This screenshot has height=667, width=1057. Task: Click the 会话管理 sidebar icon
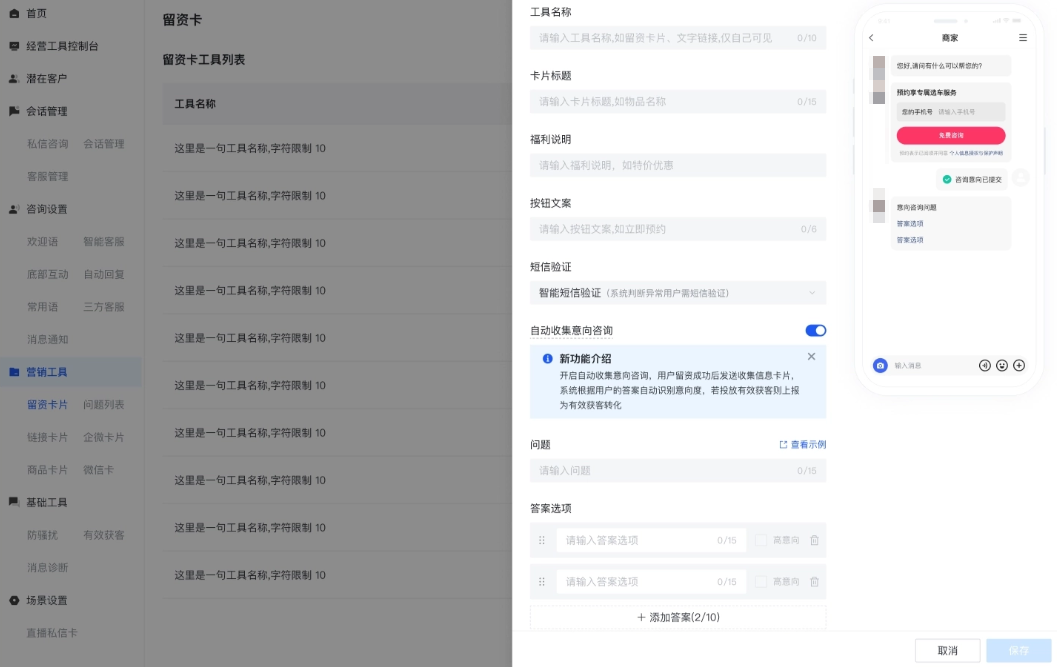[14, 111]
